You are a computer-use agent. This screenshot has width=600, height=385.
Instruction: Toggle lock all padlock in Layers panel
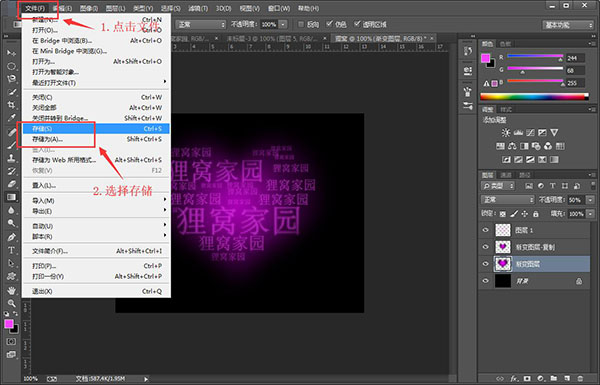click(x=536, y=214)
